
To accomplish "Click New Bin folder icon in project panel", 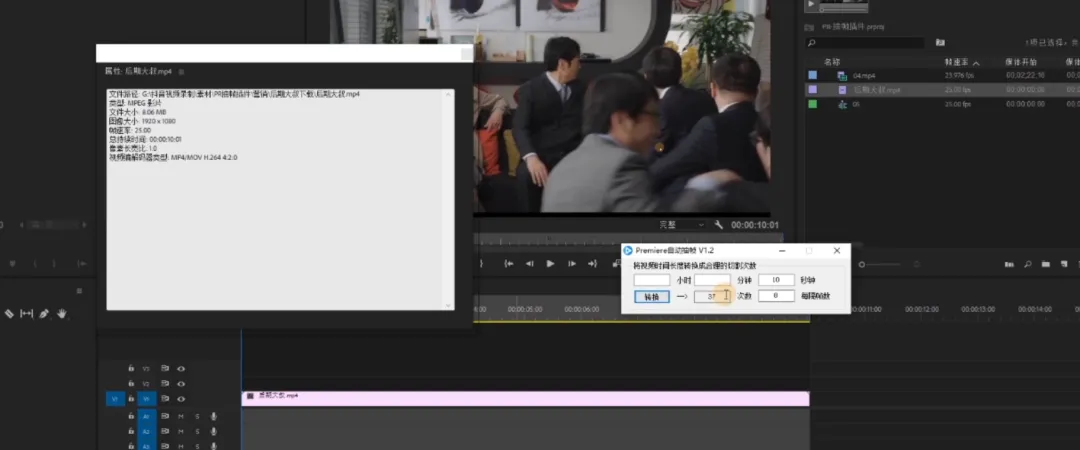I will (1046, 264).
